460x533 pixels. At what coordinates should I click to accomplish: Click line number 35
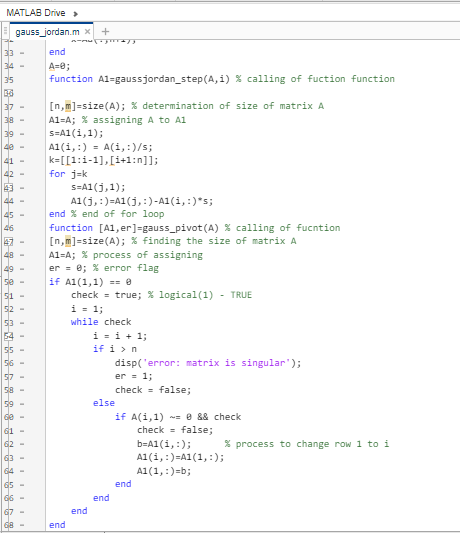click(9, 80)
